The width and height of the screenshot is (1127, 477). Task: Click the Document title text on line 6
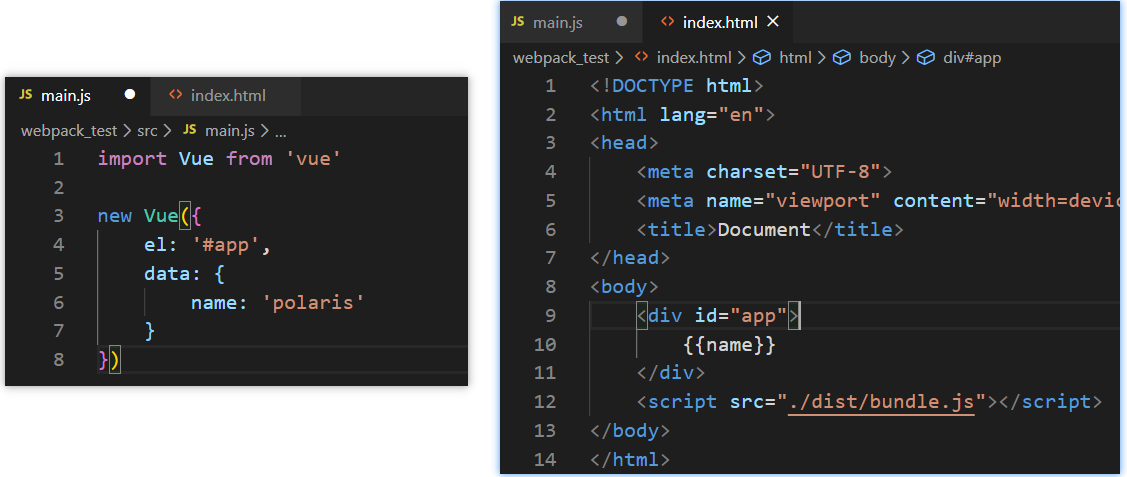tap(764, 230)
